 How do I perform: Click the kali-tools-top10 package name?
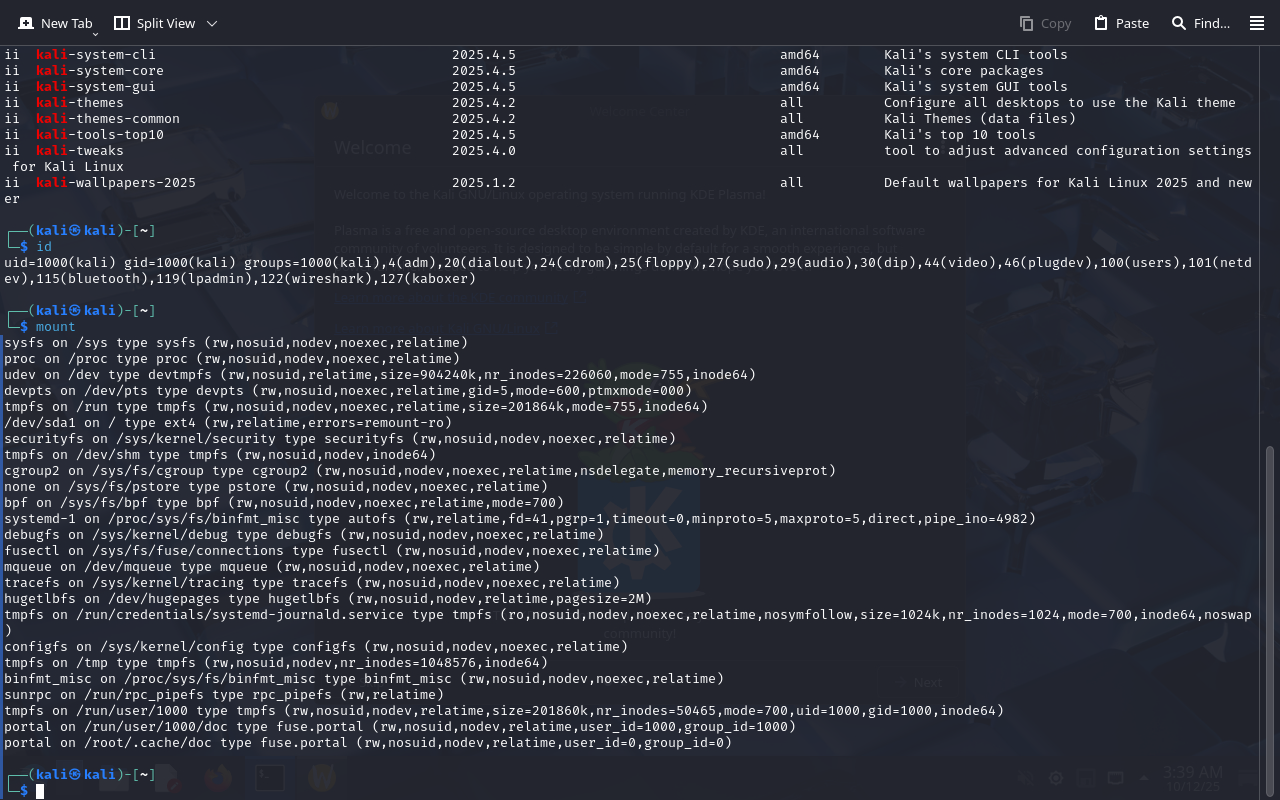(x=100, y=135)
